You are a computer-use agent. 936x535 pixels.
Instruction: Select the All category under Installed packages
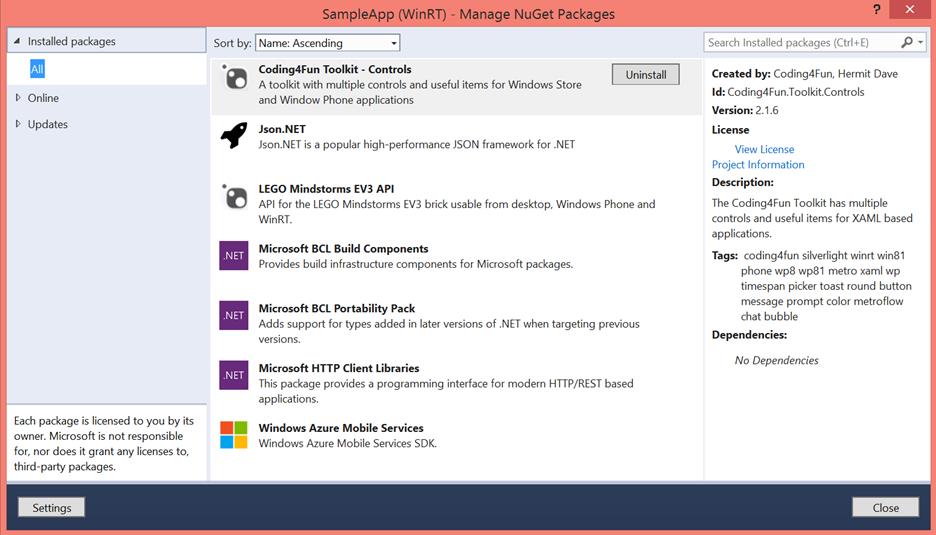tap(37, 69)
